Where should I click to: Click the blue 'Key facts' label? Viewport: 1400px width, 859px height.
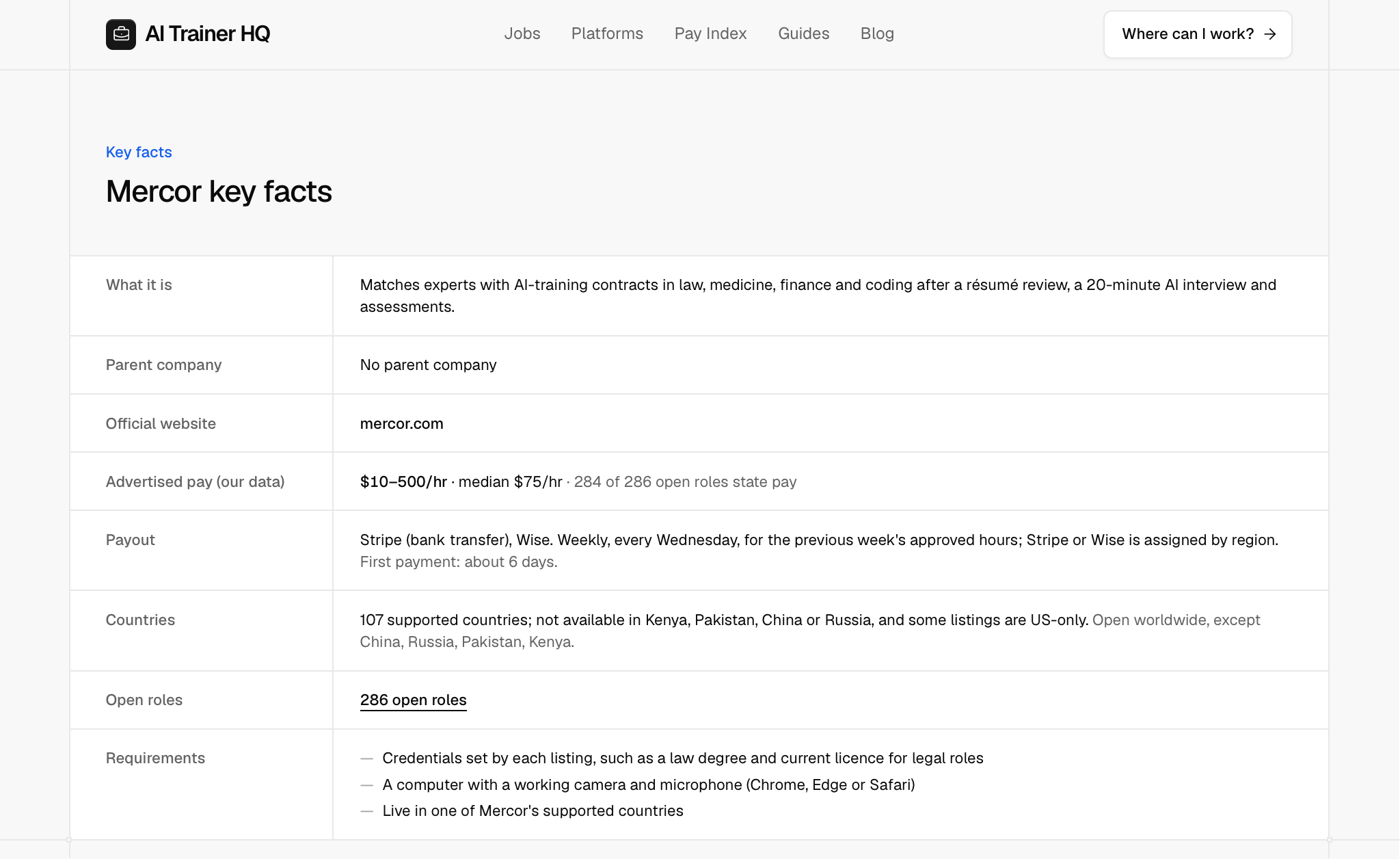pos(139,152)
